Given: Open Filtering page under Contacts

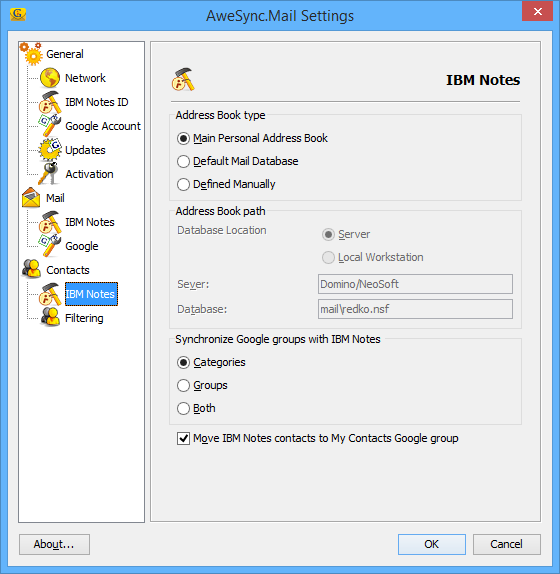Looking at the screenshot, I should [84, 318].
